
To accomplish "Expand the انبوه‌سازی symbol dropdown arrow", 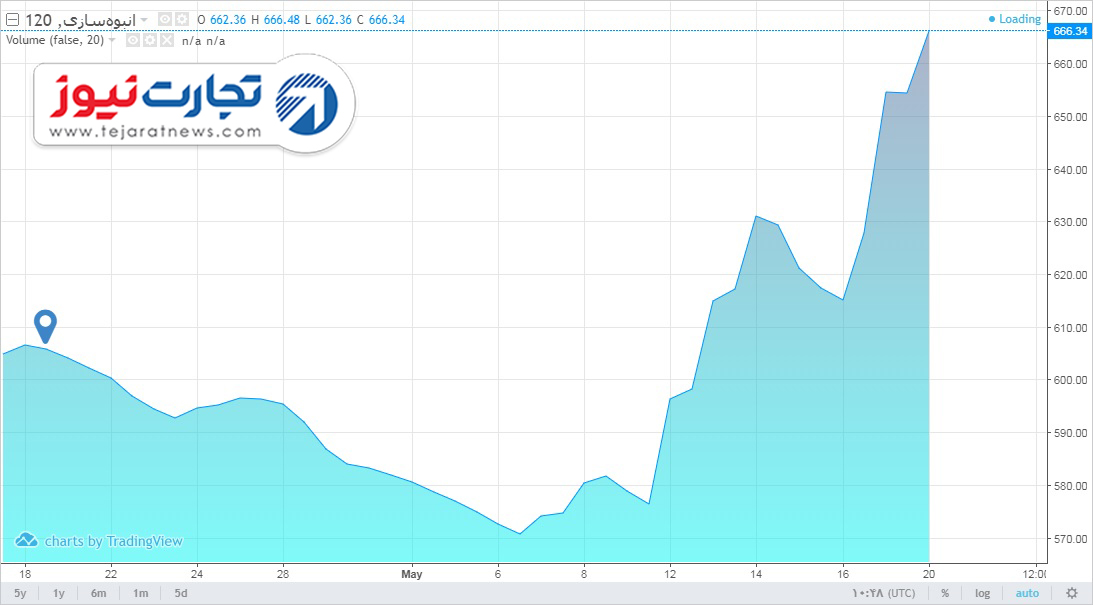I will point(144,20).
